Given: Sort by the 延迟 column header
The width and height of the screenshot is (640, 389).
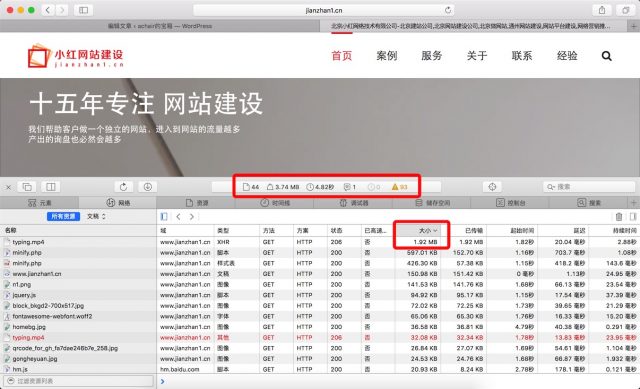Looking at the screenshot, I should click(x=562, y=231).
